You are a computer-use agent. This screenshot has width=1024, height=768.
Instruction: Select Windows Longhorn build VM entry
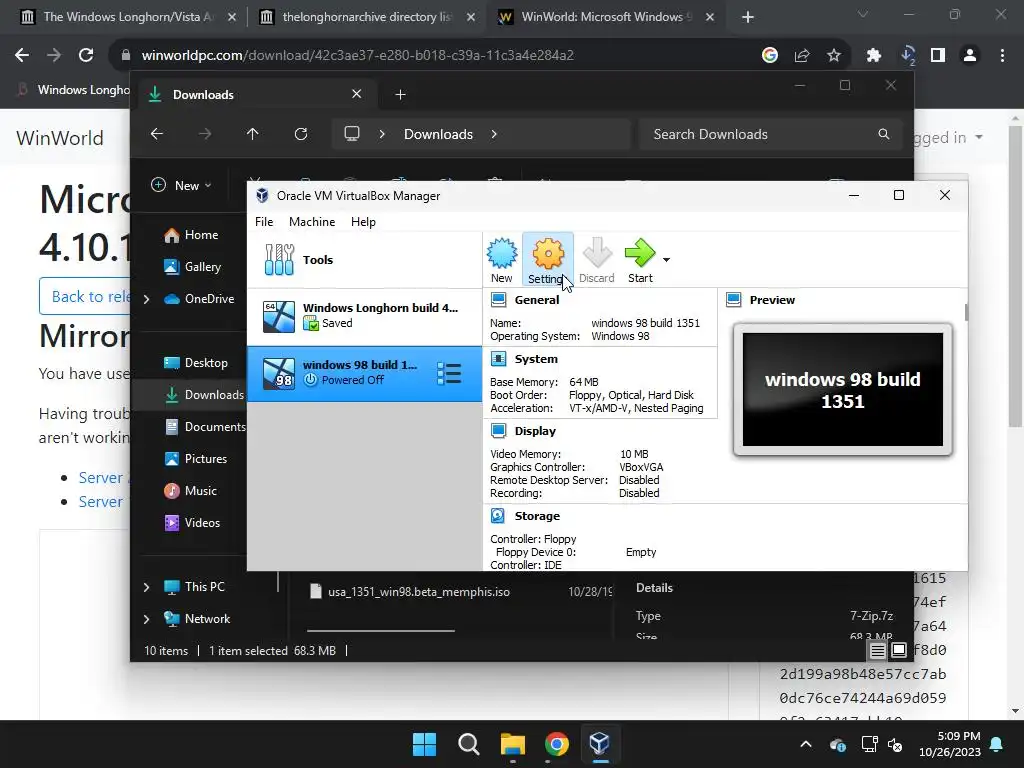click(x=364, y=317)
